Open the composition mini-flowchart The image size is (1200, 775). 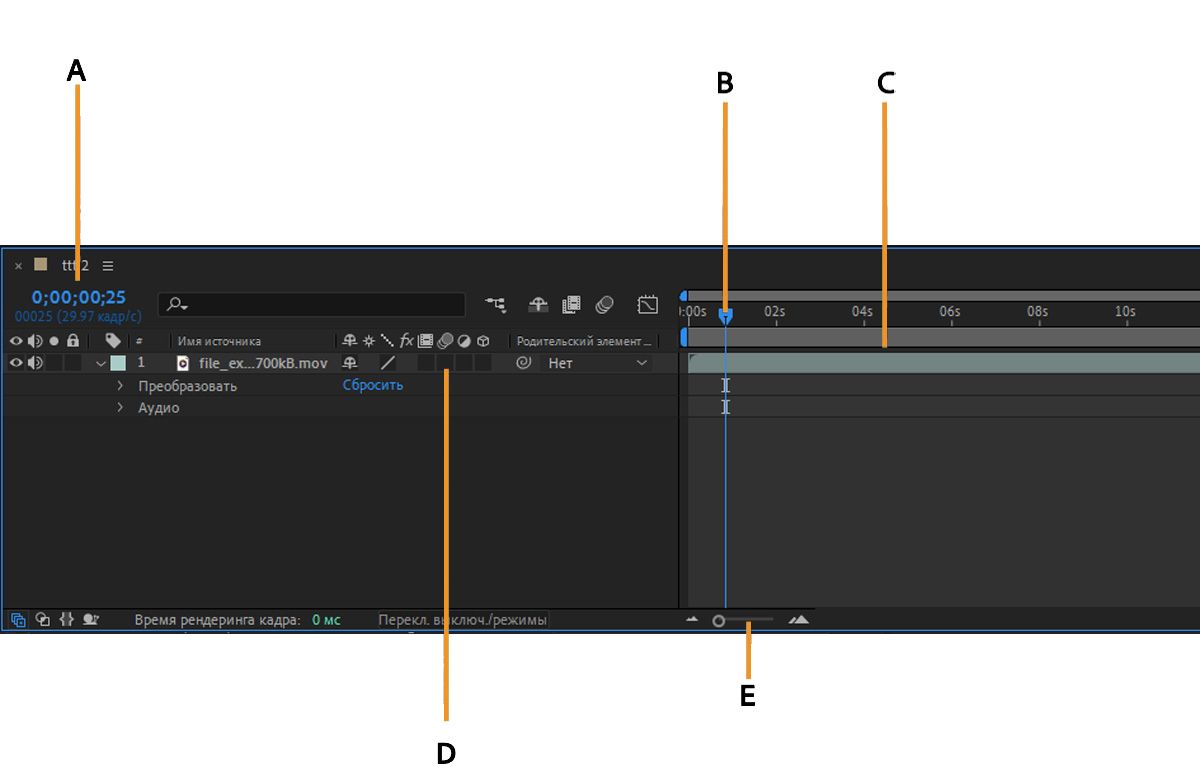click(495, 304)
